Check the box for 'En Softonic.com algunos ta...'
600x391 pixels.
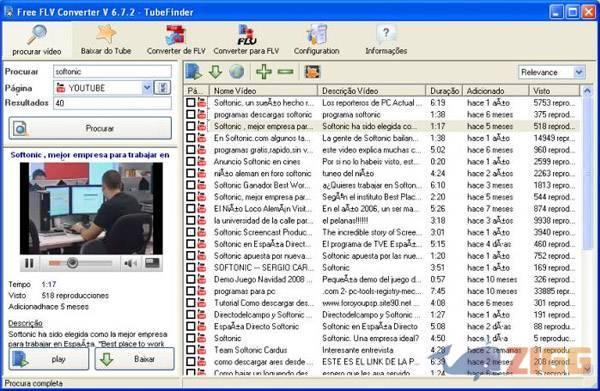tap(191, 138)
